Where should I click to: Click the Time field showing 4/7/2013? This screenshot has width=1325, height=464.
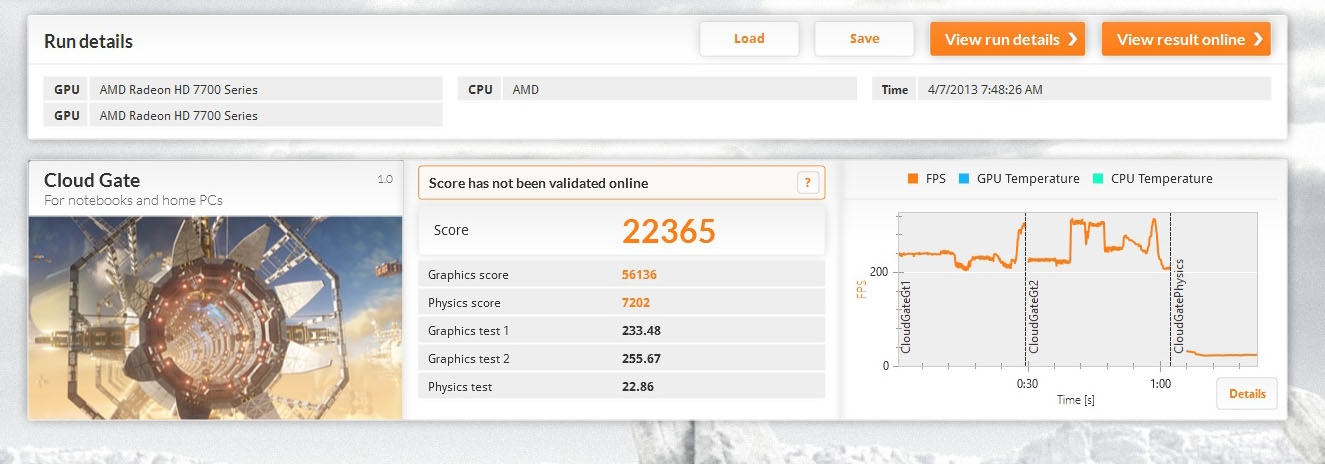pos(1071,89)
